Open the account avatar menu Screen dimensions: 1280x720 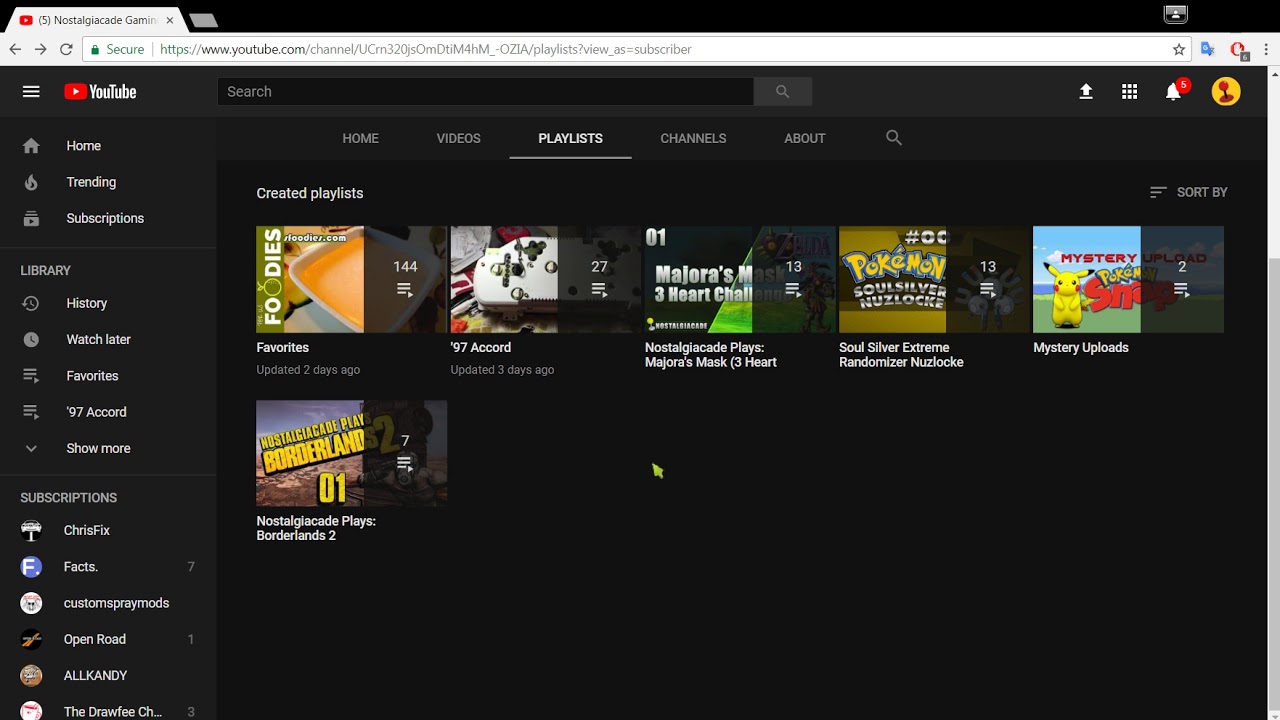click(x=1226, y=91)
